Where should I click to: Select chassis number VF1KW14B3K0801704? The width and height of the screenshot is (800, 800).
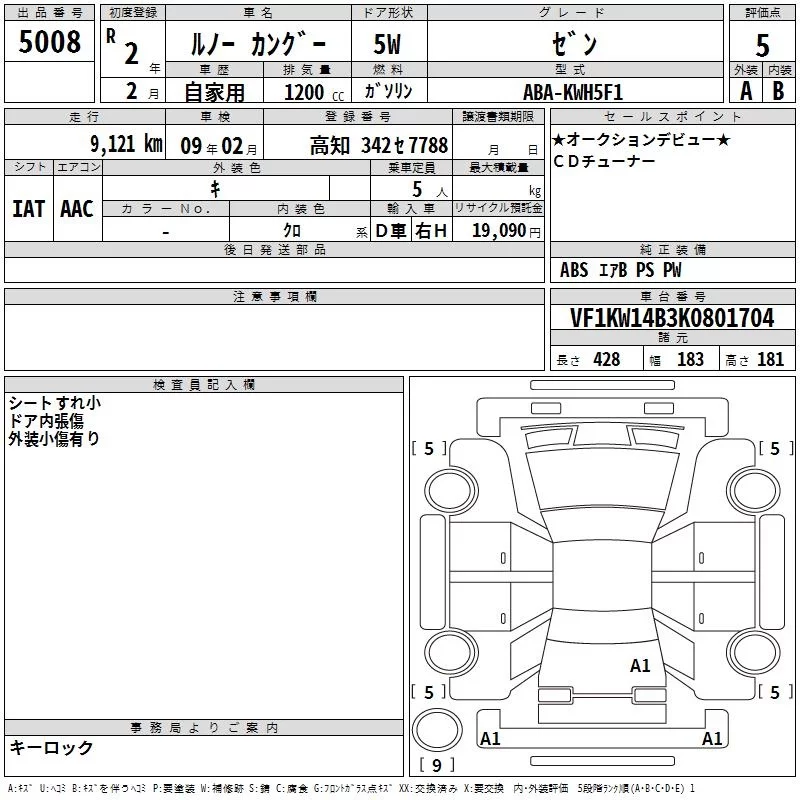click(x=672, y=318)
